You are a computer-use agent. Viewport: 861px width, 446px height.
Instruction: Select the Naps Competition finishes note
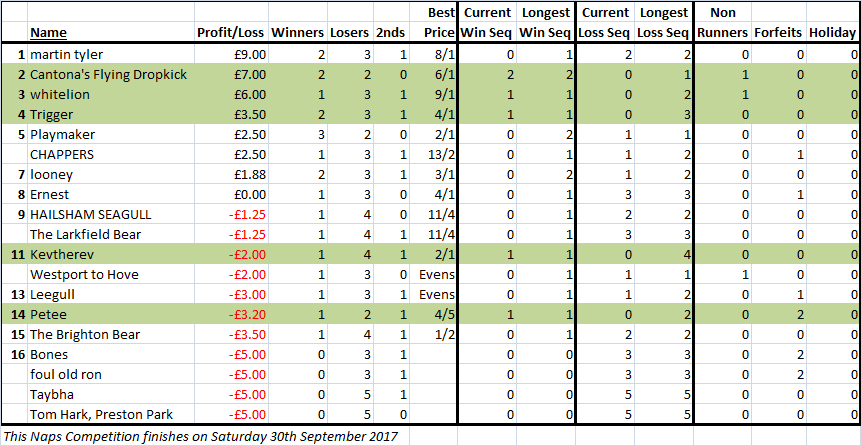click(200, 437)
